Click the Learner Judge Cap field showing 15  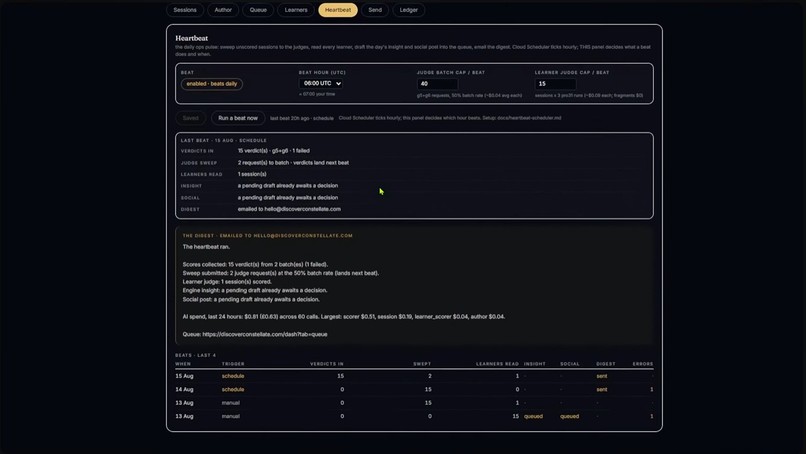click(555, 84)
